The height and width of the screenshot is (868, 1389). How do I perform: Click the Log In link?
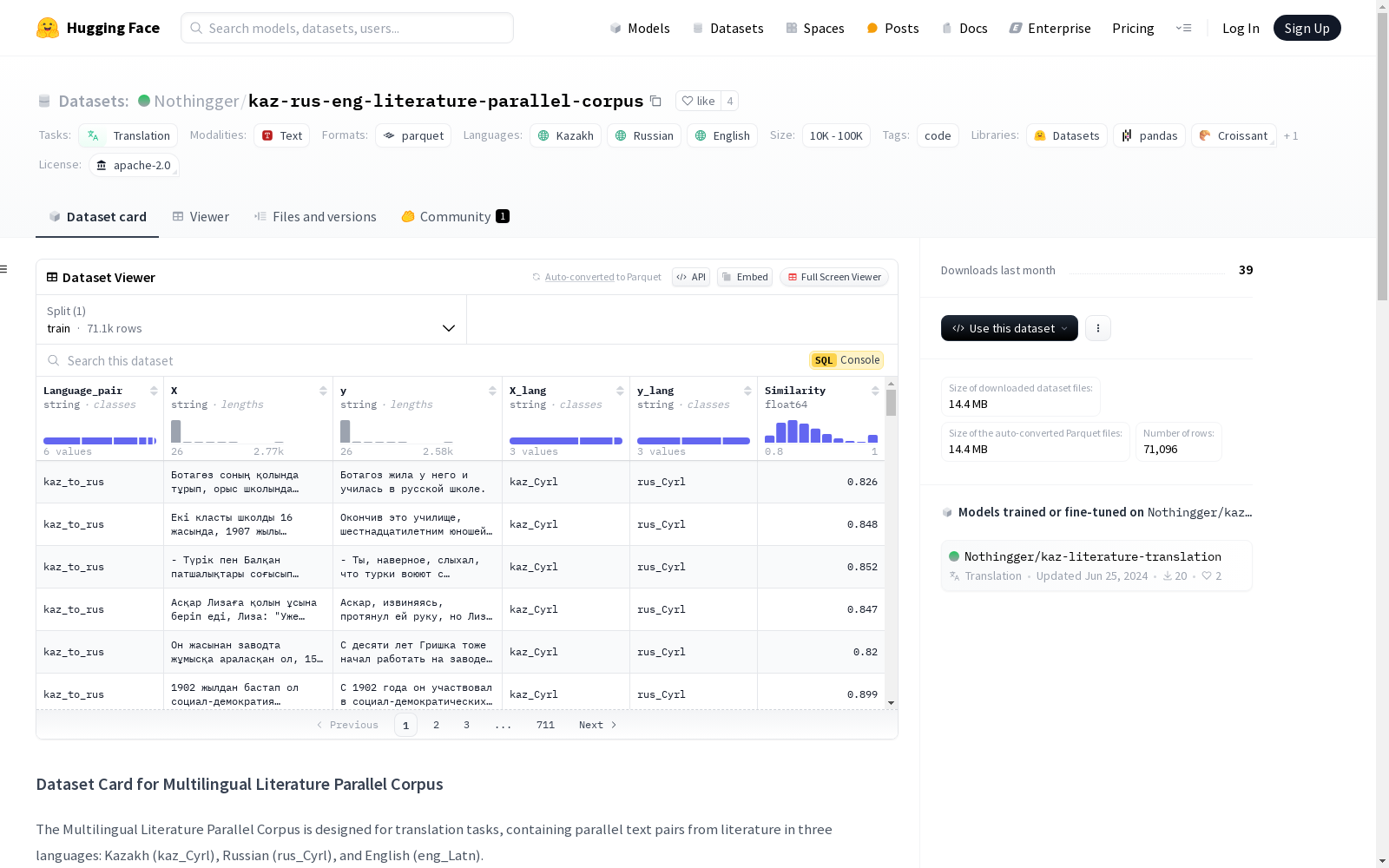(x=1241, y=28)
